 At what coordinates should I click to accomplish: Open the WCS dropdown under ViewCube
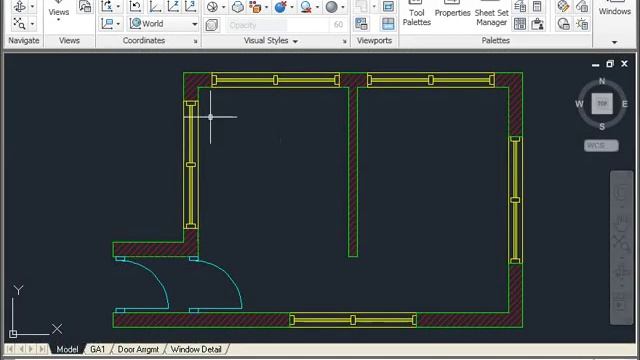601,145
